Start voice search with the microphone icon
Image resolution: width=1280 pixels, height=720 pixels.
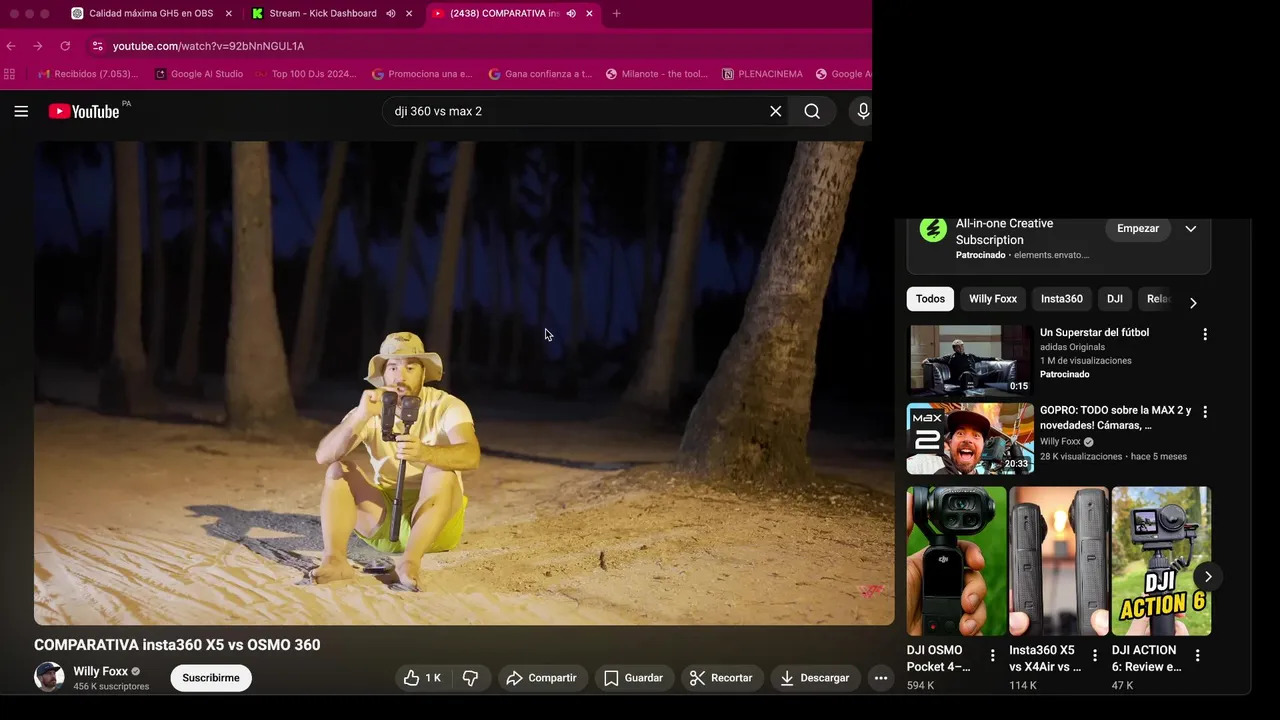863,111
